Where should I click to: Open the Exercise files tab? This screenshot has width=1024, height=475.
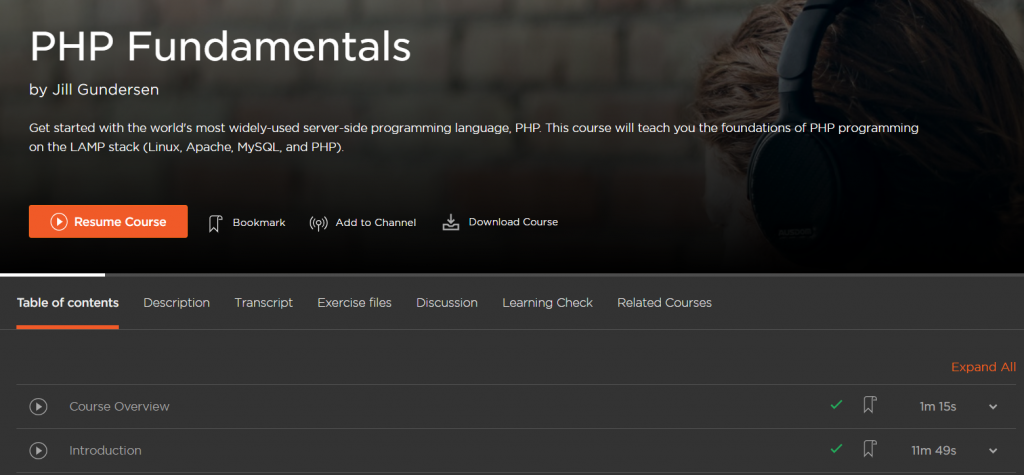tap(355, 303)
